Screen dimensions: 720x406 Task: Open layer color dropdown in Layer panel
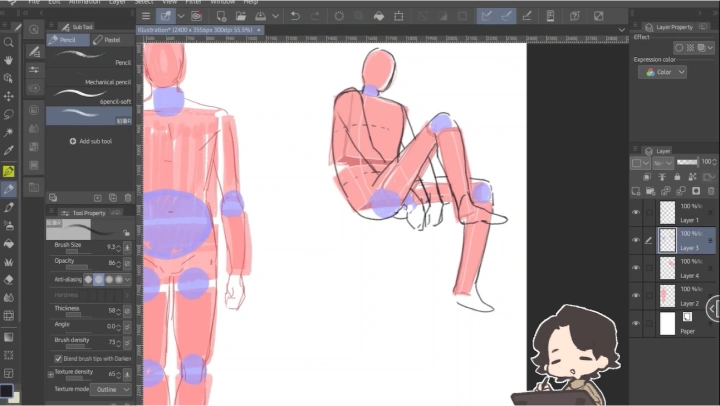click(640, 163)
